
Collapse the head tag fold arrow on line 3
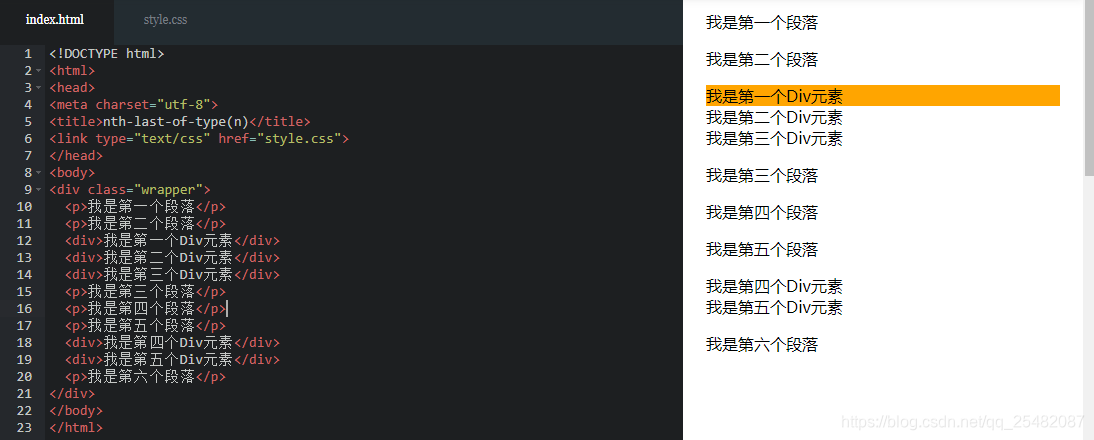(40, 88)
